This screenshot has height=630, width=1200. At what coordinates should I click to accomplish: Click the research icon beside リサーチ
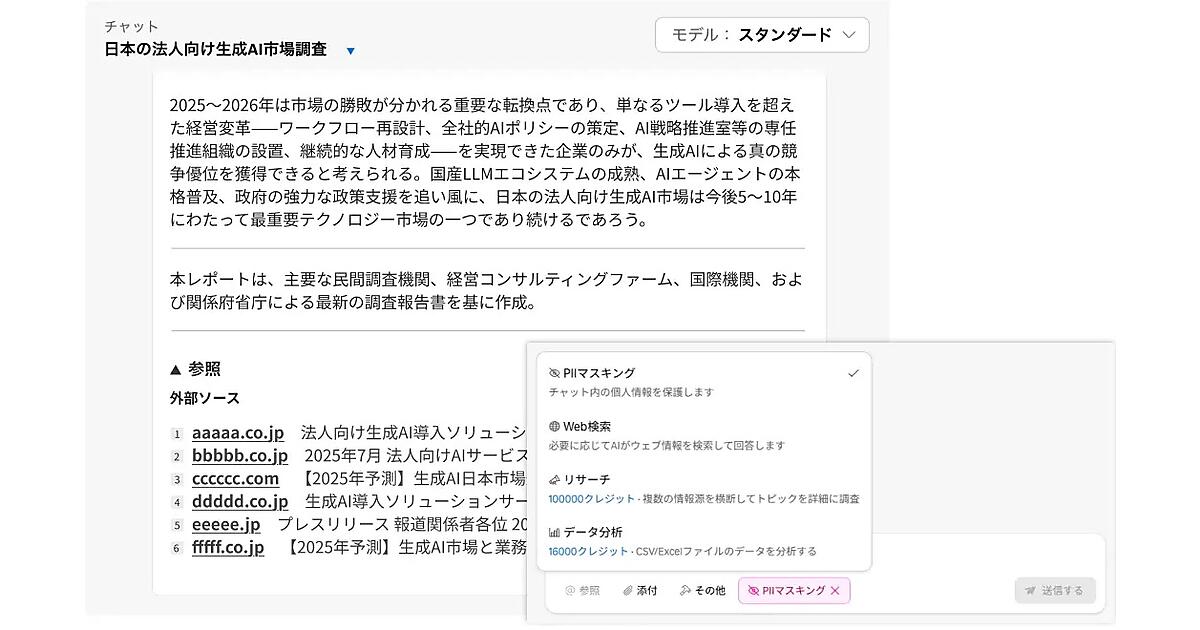tap(554, 479)
